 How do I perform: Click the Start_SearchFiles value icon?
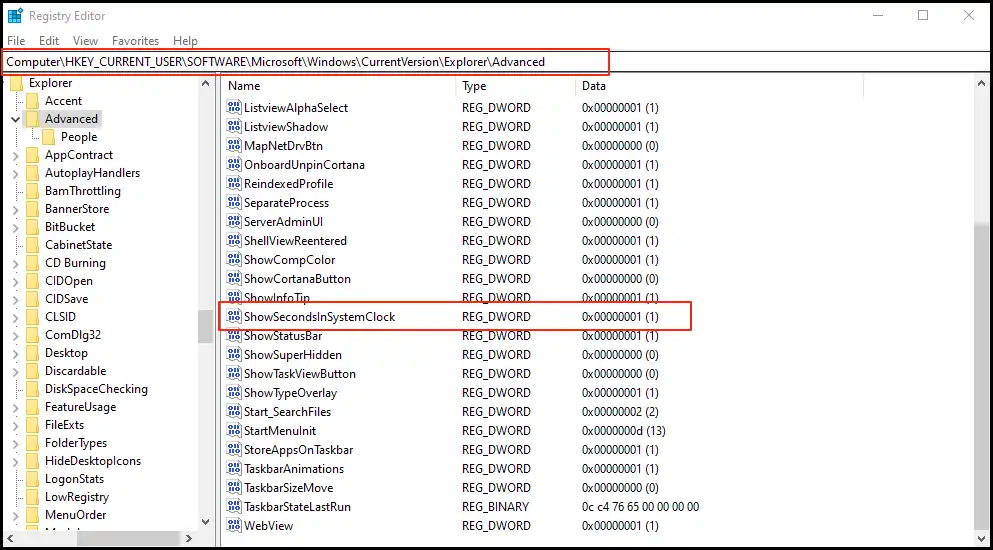point(234,412)
